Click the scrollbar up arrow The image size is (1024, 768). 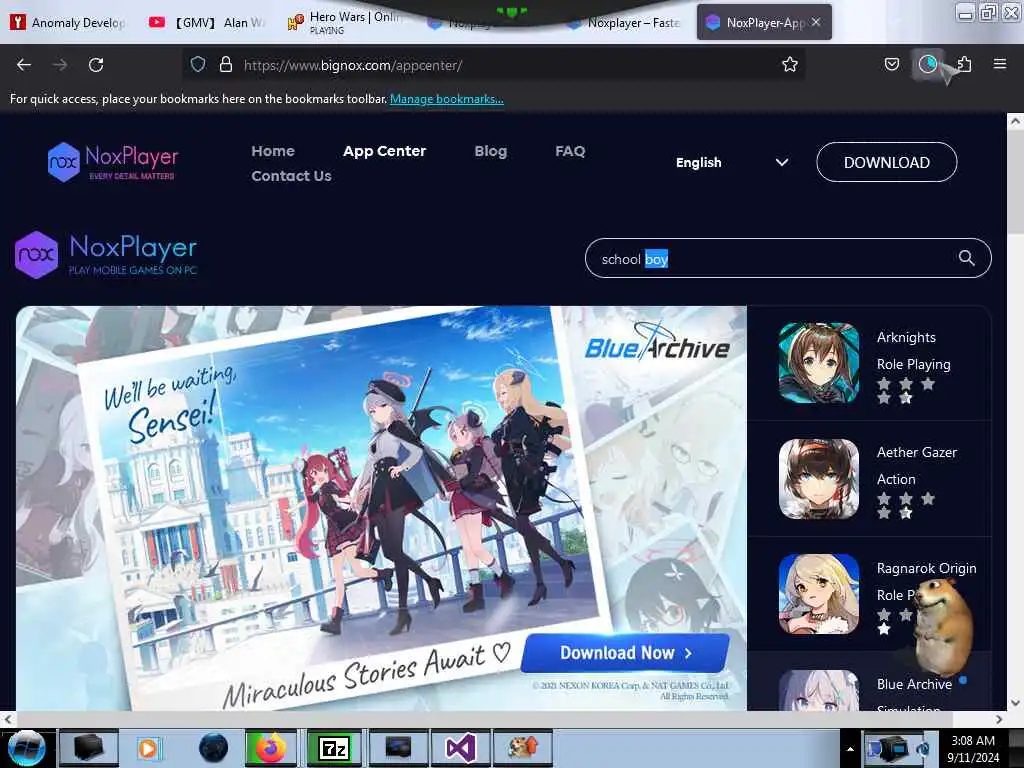[1015, 121]
